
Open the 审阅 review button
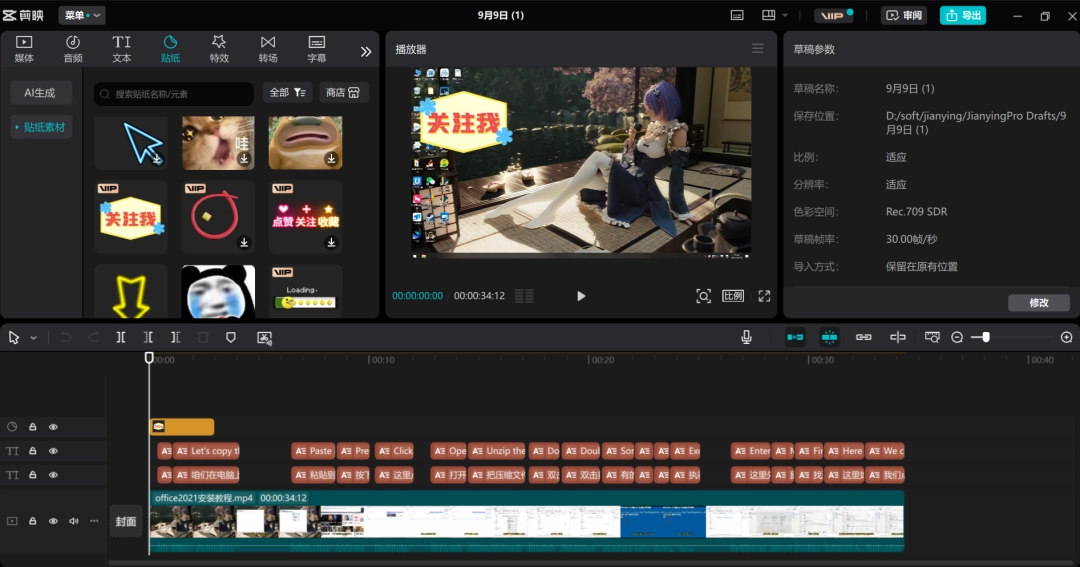904,15
